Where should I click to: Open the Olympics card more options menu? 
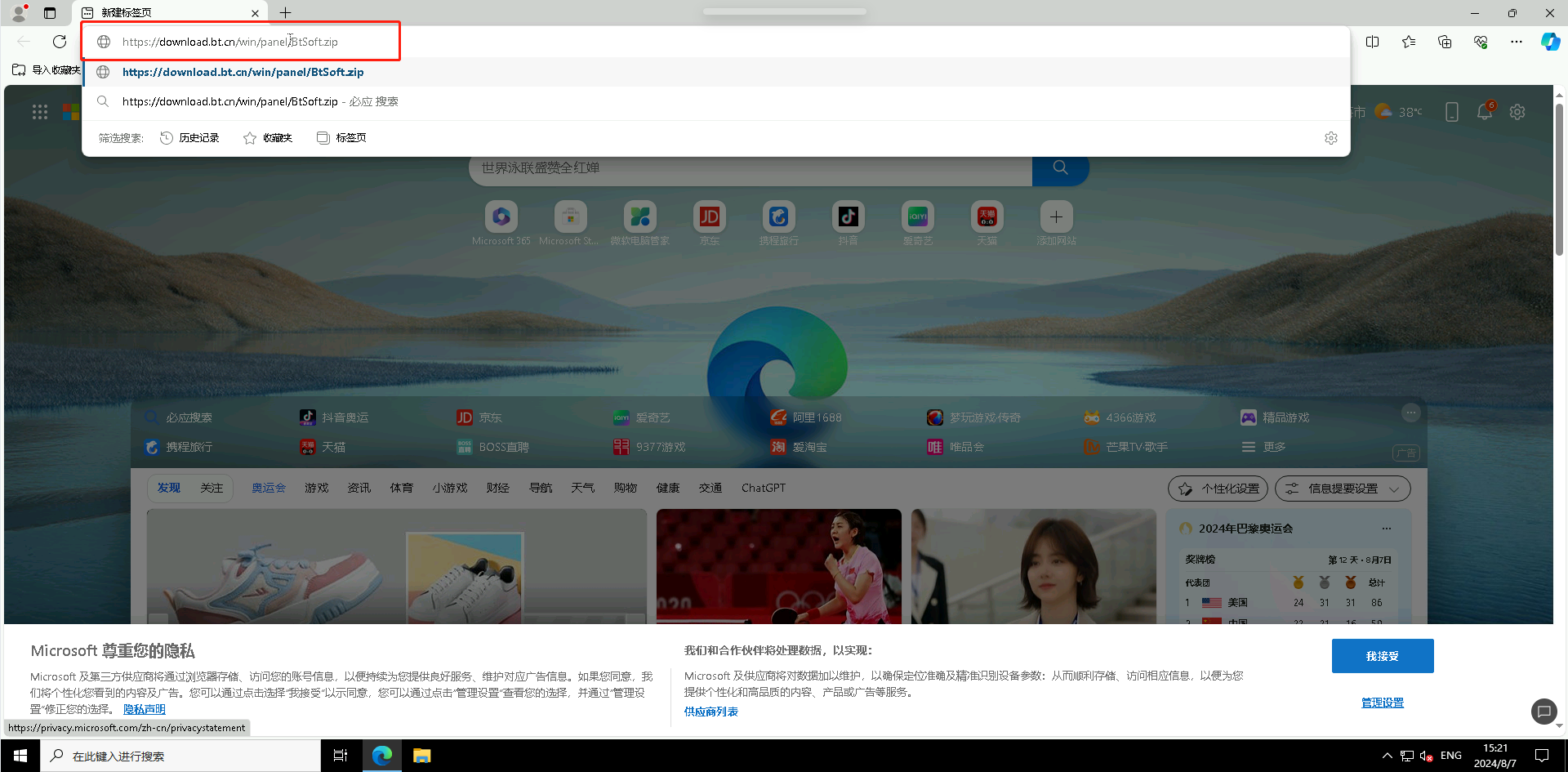(1387, 529)
